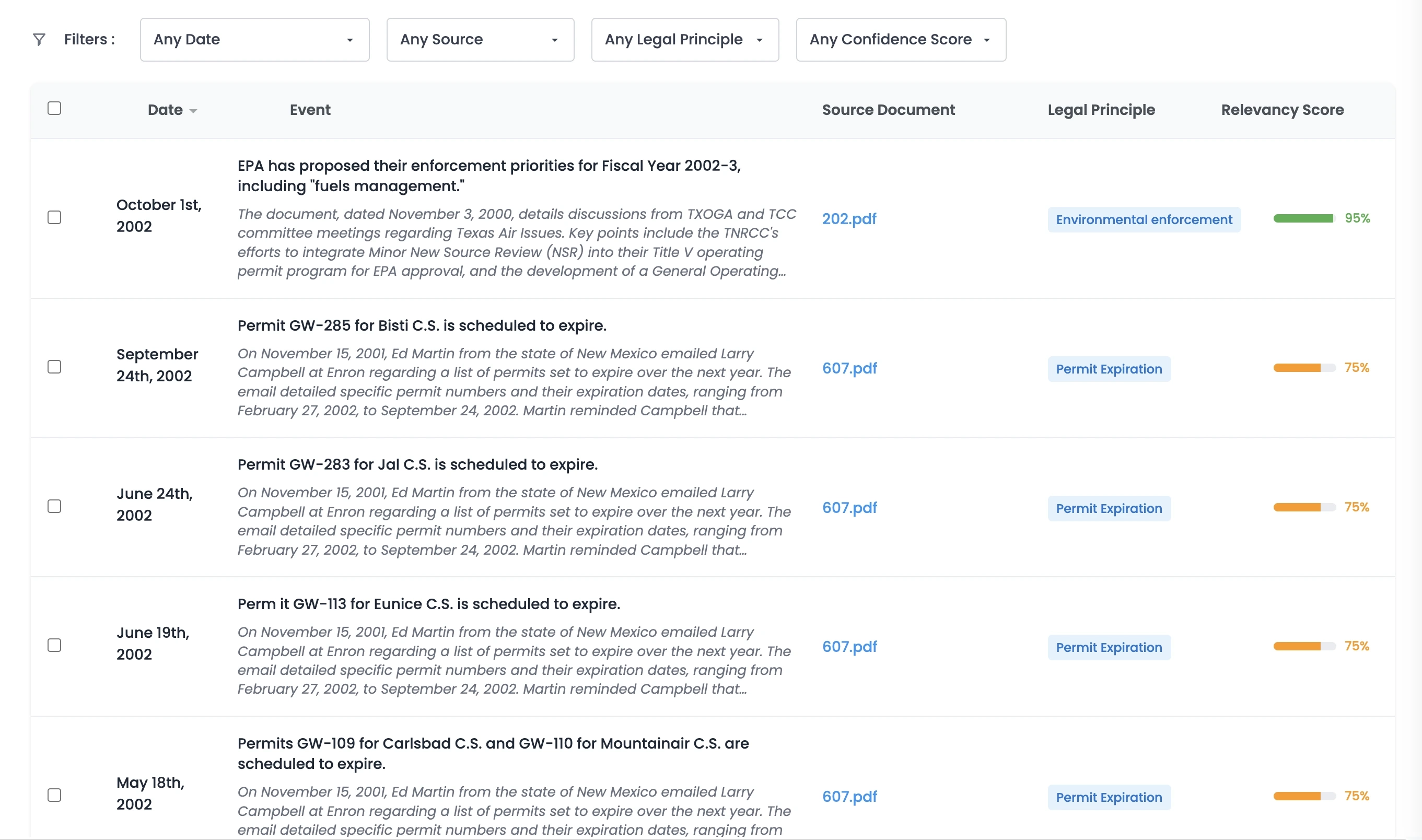Screen dimensions: 1422x840
Task: Click the 75% relevancy bar for Jal C.S.
Action: [1304, 507]
